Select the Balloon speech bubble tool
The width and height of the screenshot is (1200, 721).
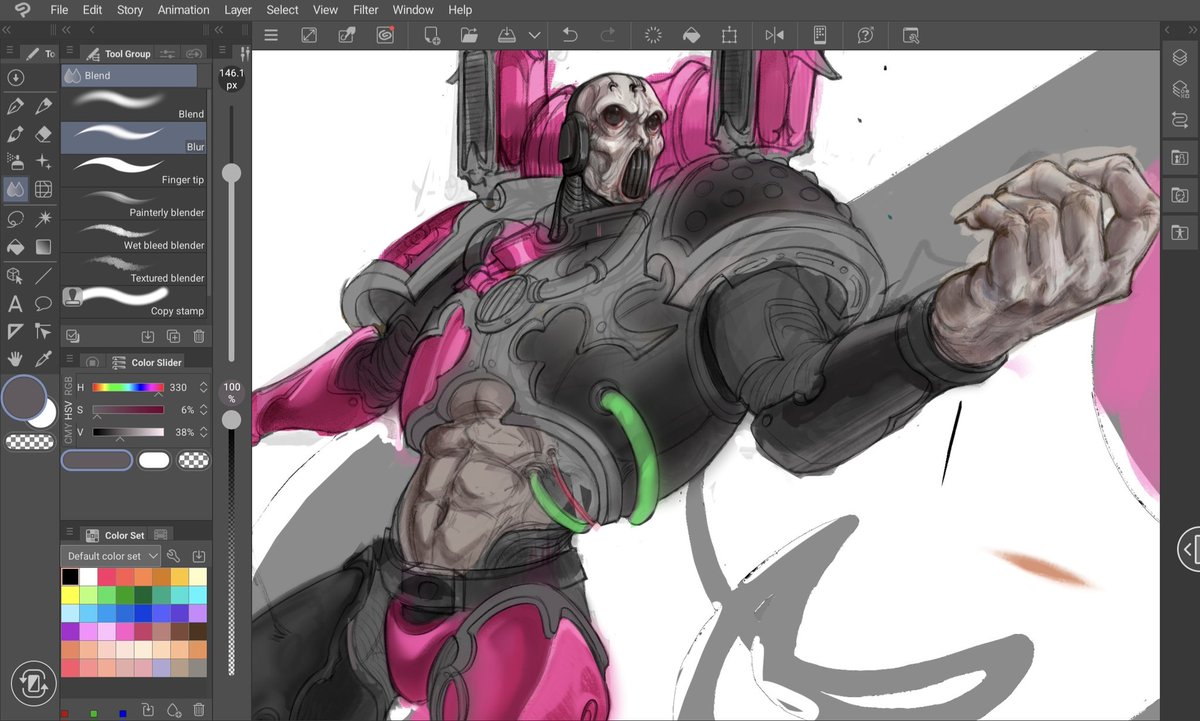(43, 303)
